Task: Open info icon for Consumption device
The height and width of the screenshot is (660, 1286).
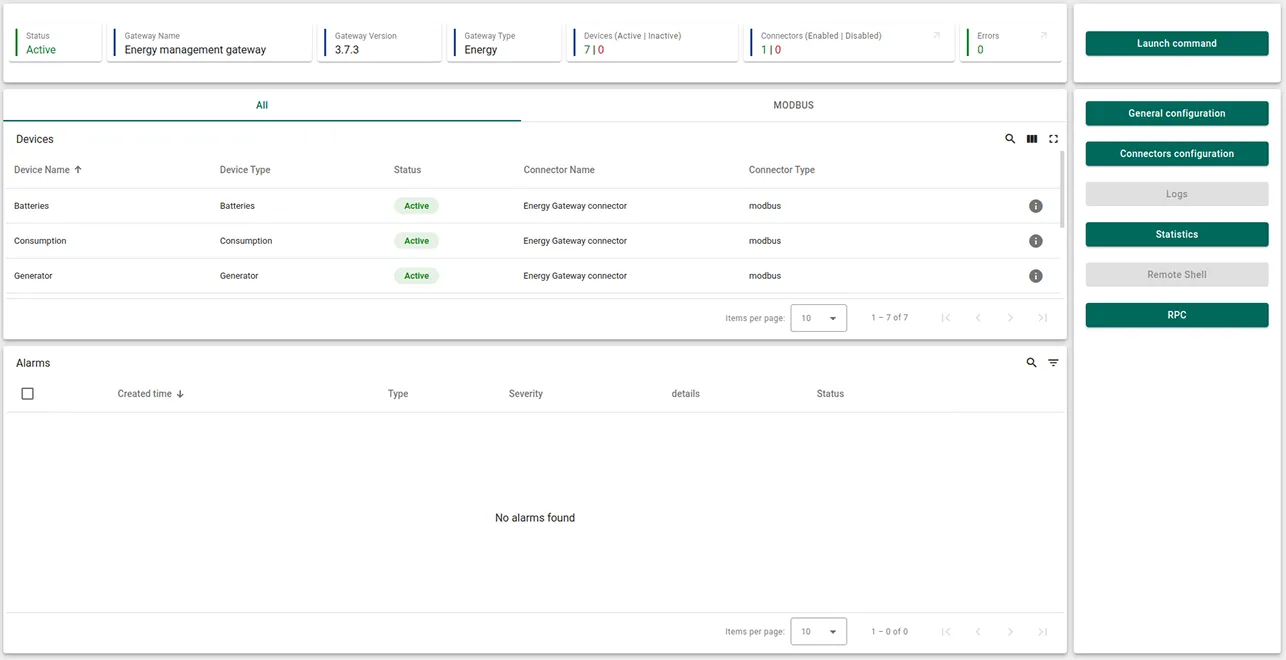Action: [x=1036, y=241]
